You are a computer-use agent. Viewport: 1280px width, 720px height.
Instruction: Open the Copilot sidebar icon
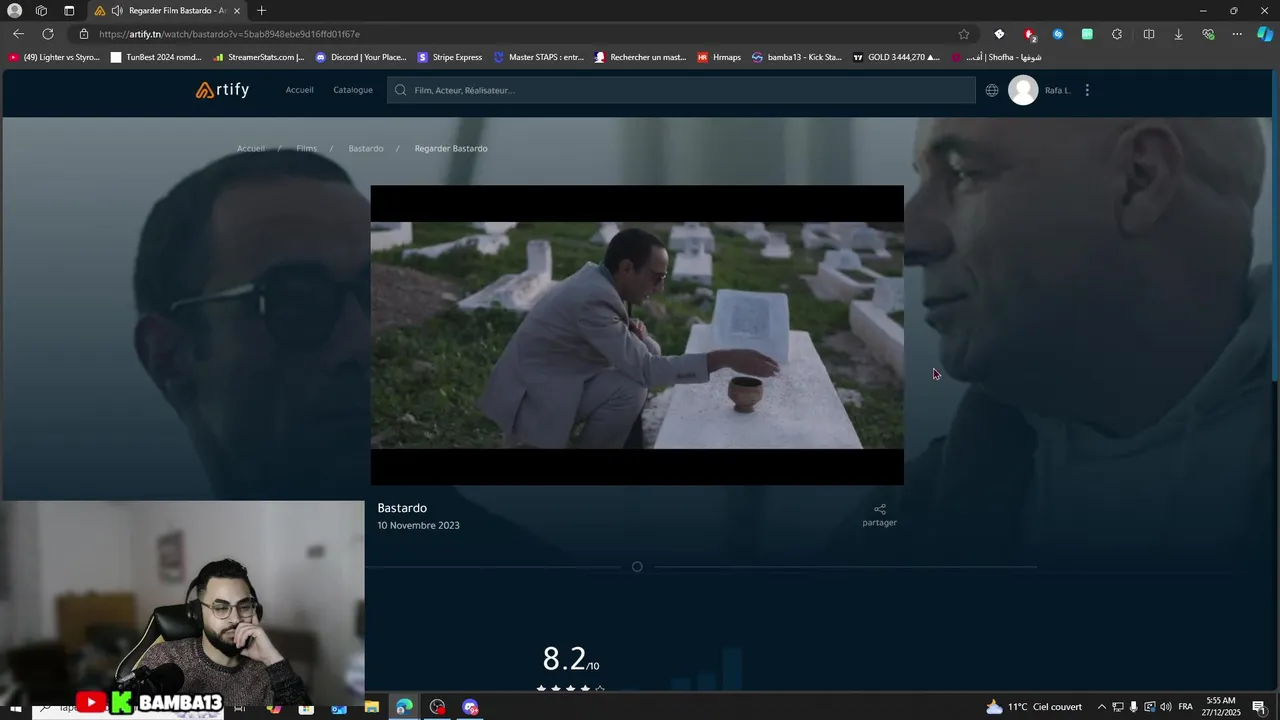[1265, 34]
